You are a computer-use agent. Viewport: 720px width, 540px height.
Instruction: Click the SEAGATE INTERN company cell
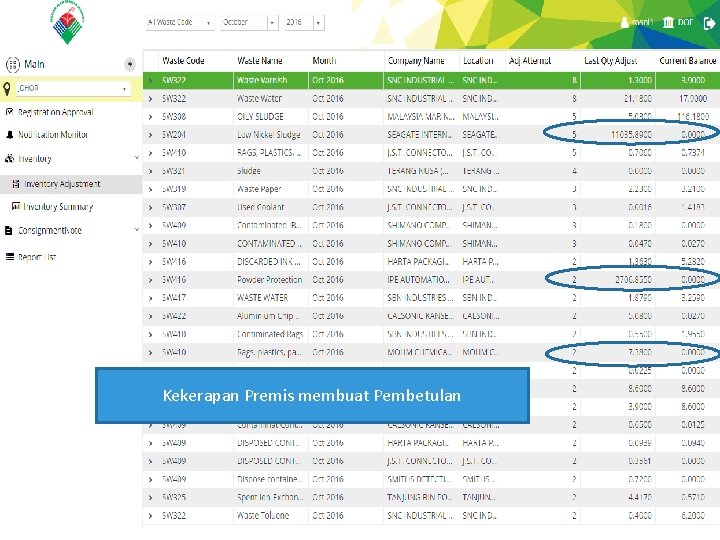pos(420,135)
